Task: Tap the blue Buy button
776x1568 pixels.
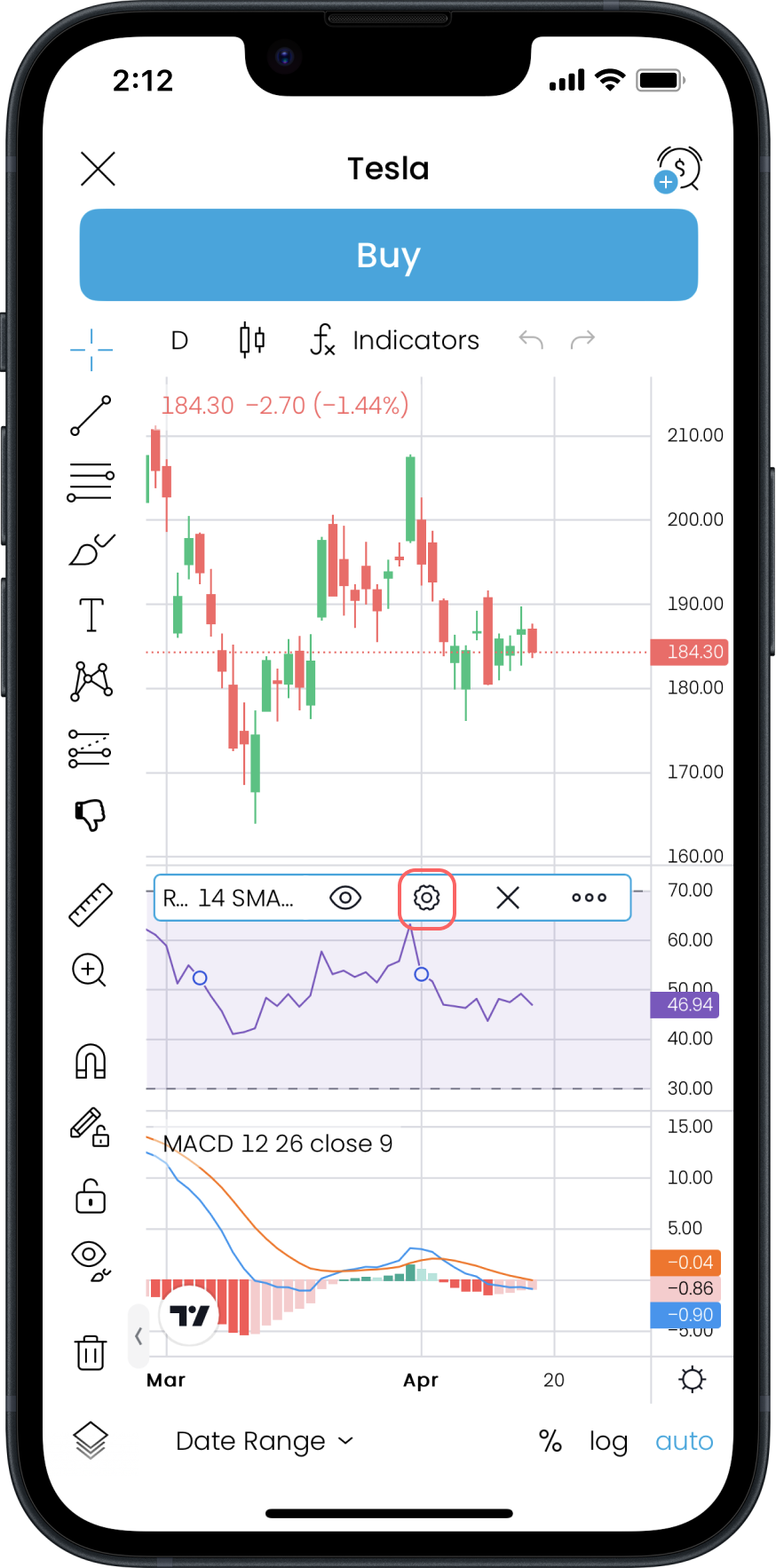Action: pos(388,255)
